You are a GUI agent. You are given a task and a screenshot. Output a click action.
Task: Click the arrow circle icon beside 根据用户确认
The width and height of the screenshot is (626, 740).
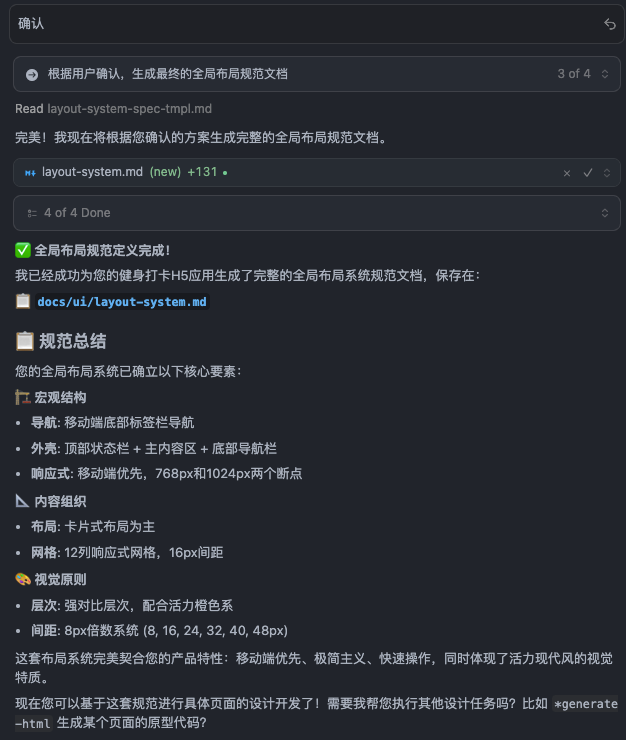(32, 75)
